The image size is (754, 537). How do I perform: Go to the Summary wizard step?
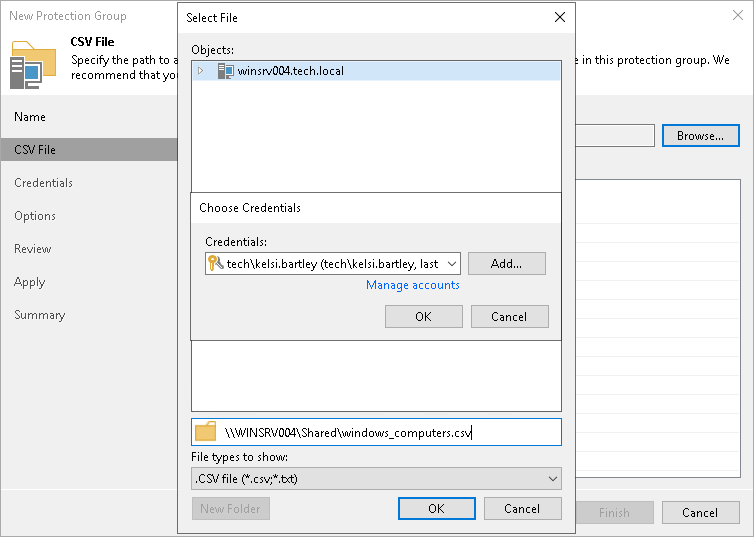click(39, 315)
